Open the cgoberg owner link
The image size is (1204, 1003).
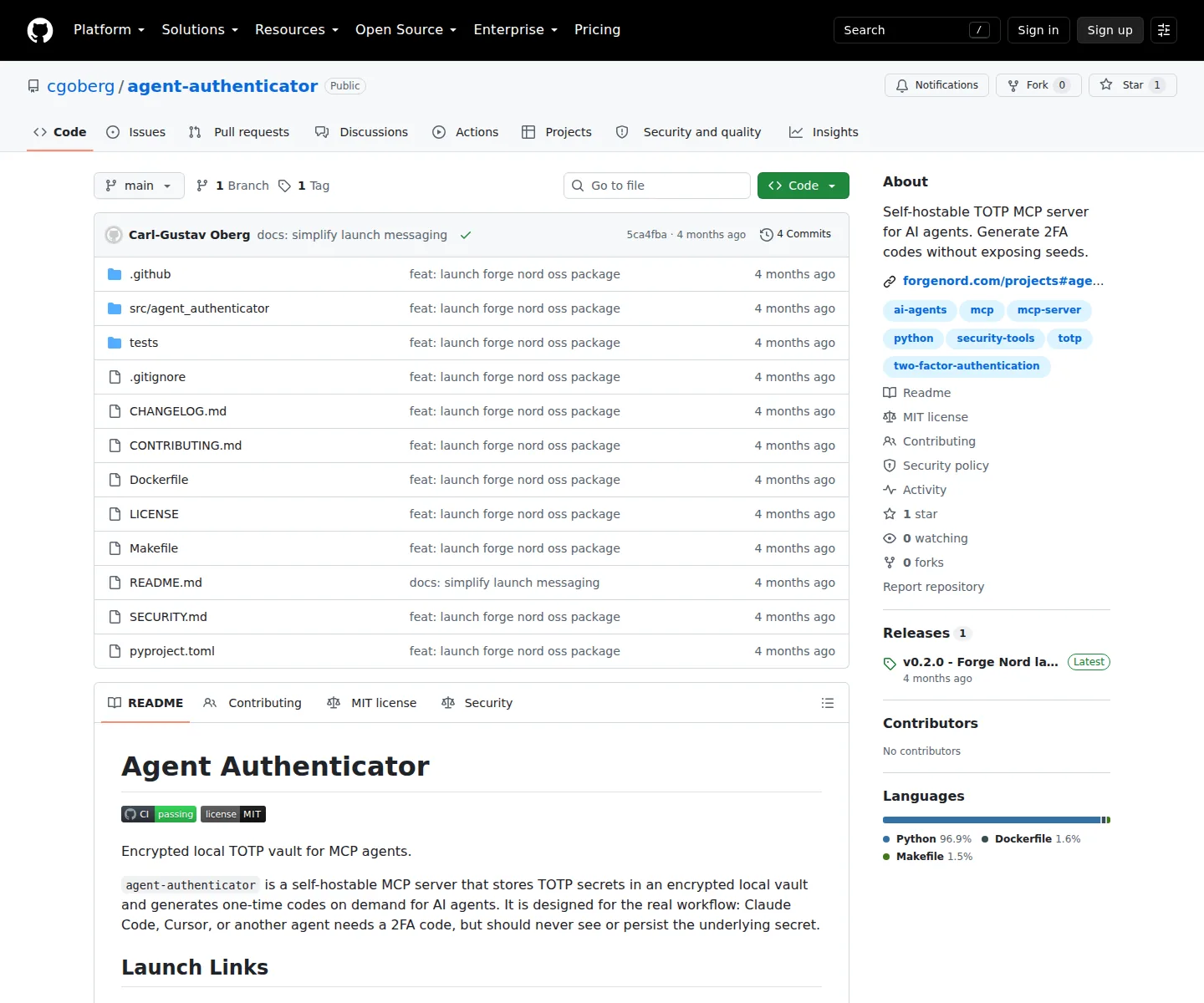[x=80, y=86]
